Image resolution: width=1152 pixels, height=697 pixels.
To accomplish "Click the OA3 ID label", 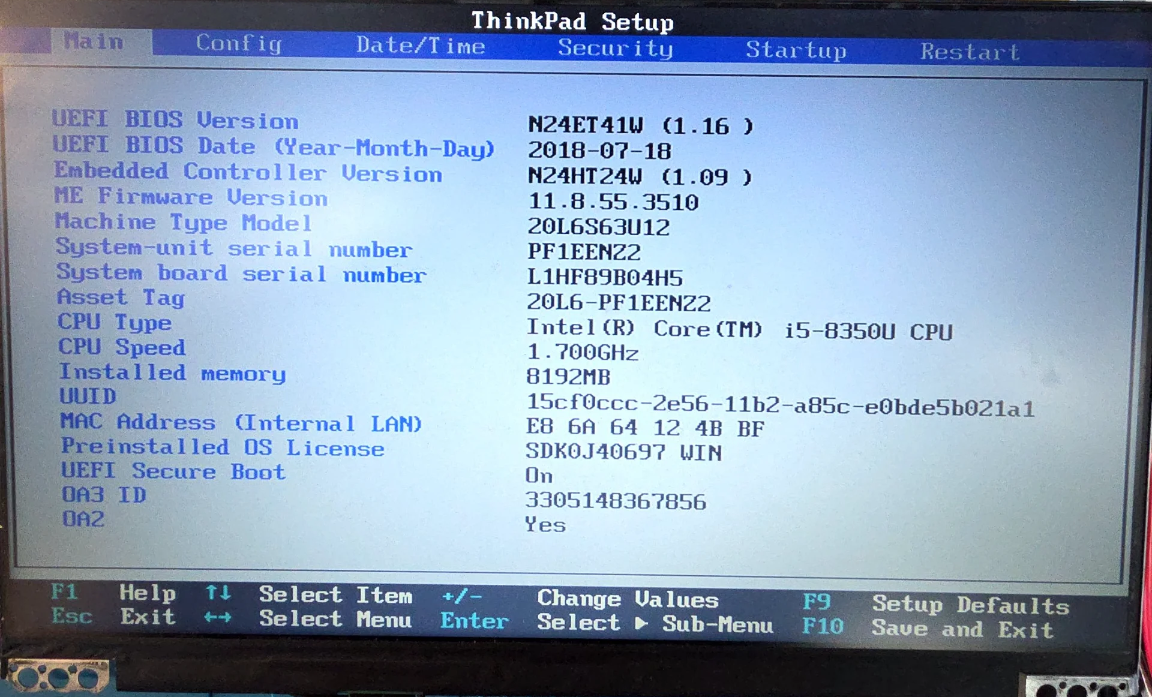I will pyautogui.click(x=104, y=495).
